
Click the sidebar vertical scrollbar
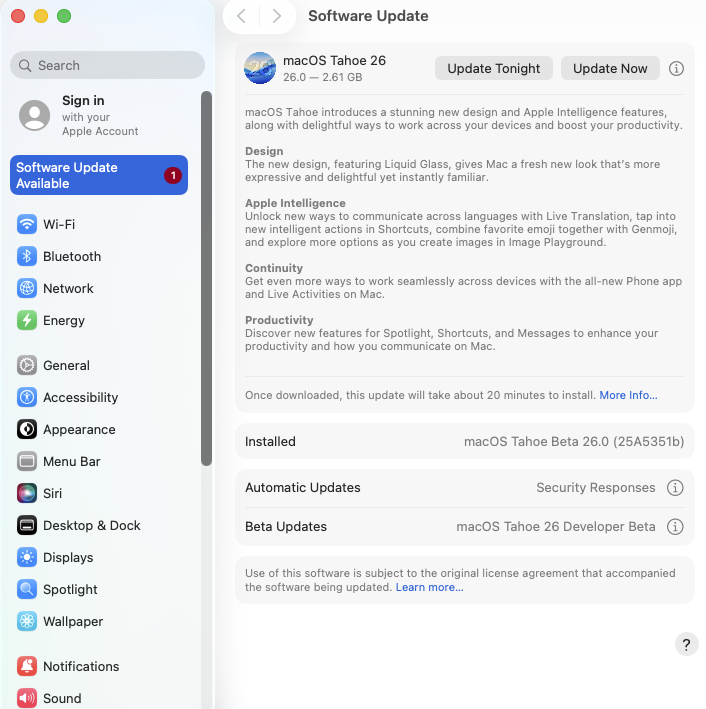coord(206,278)
